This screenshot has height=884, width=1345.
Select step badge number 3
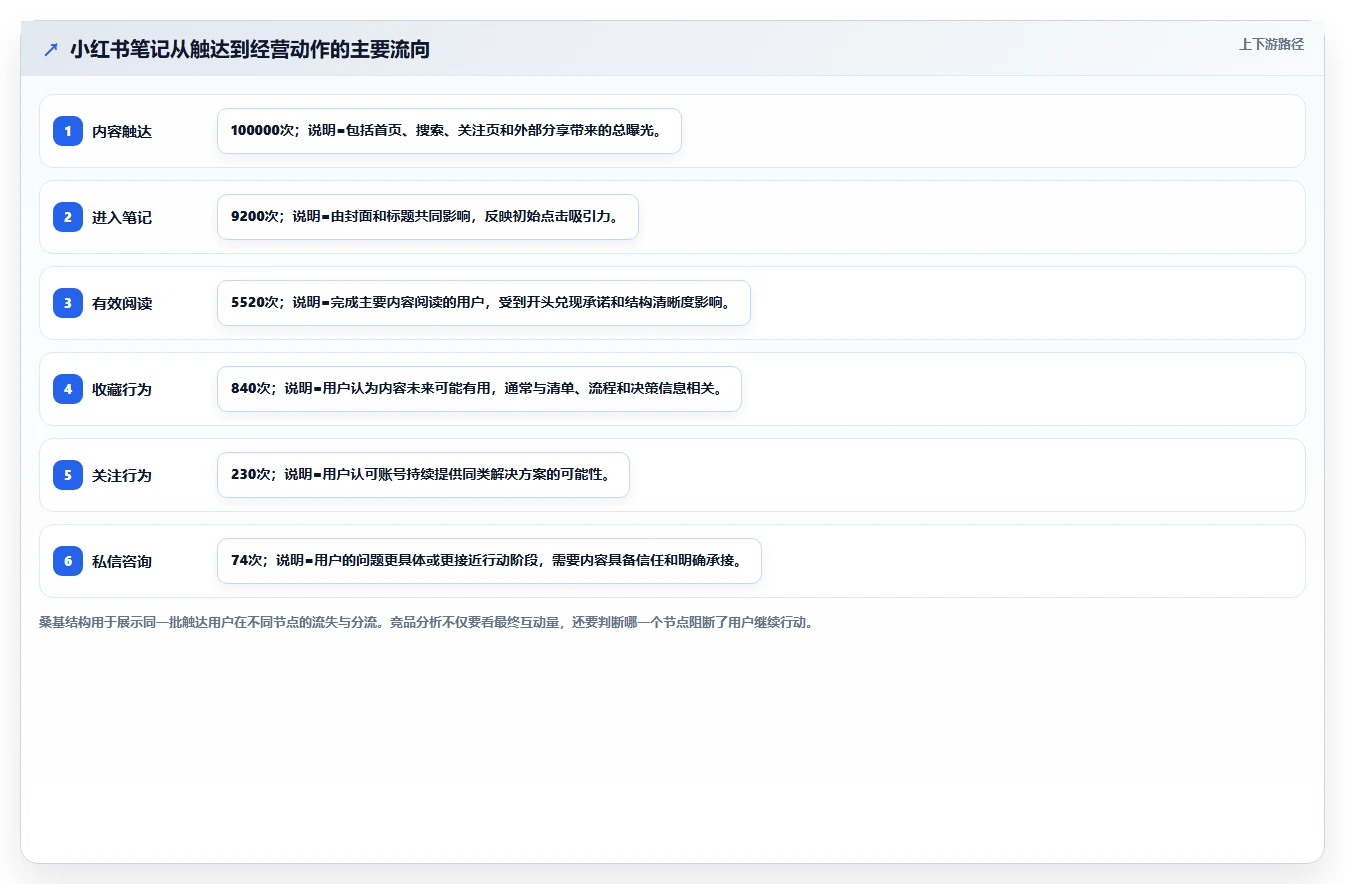click(68, 303)
